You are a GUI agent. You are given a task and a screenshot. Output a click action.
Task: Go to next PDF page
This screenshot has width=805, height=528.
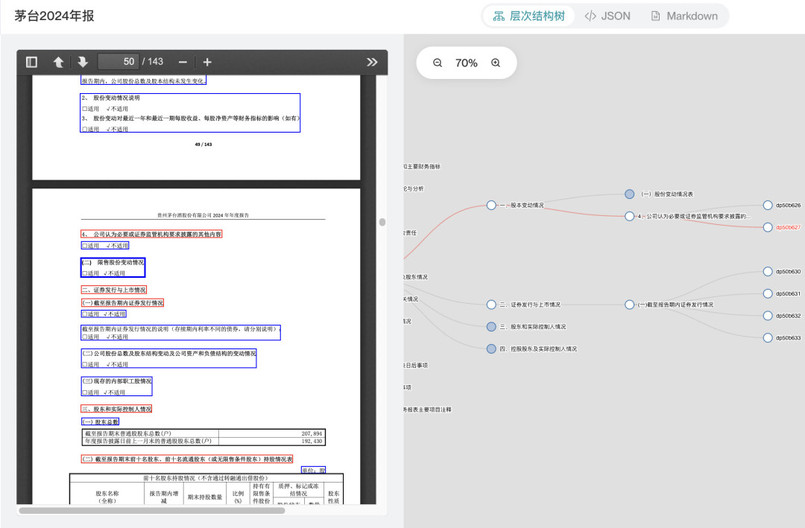coord(82,62)
